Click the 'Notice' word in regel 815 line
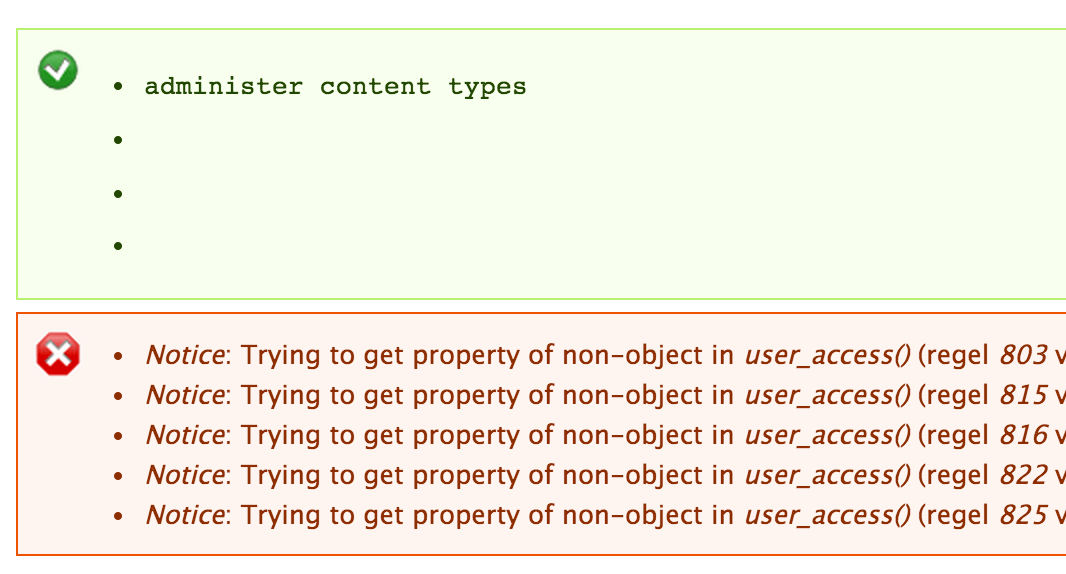The image size is (1066, 574). pos(184,395)
